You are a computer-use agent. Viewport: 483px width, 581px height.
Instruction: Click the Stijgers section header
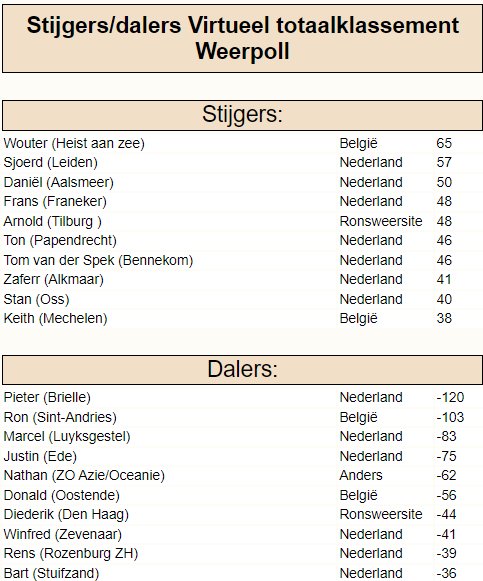[242, 115]
